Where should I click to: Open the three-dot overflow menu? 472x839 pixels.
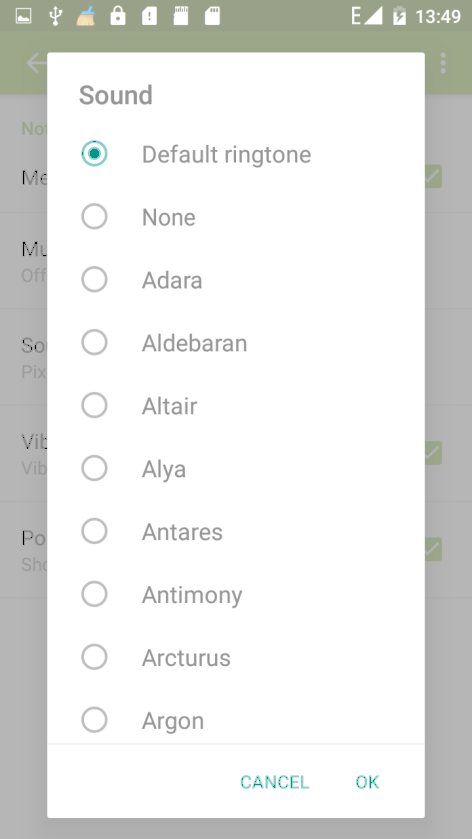pos(443,63)
